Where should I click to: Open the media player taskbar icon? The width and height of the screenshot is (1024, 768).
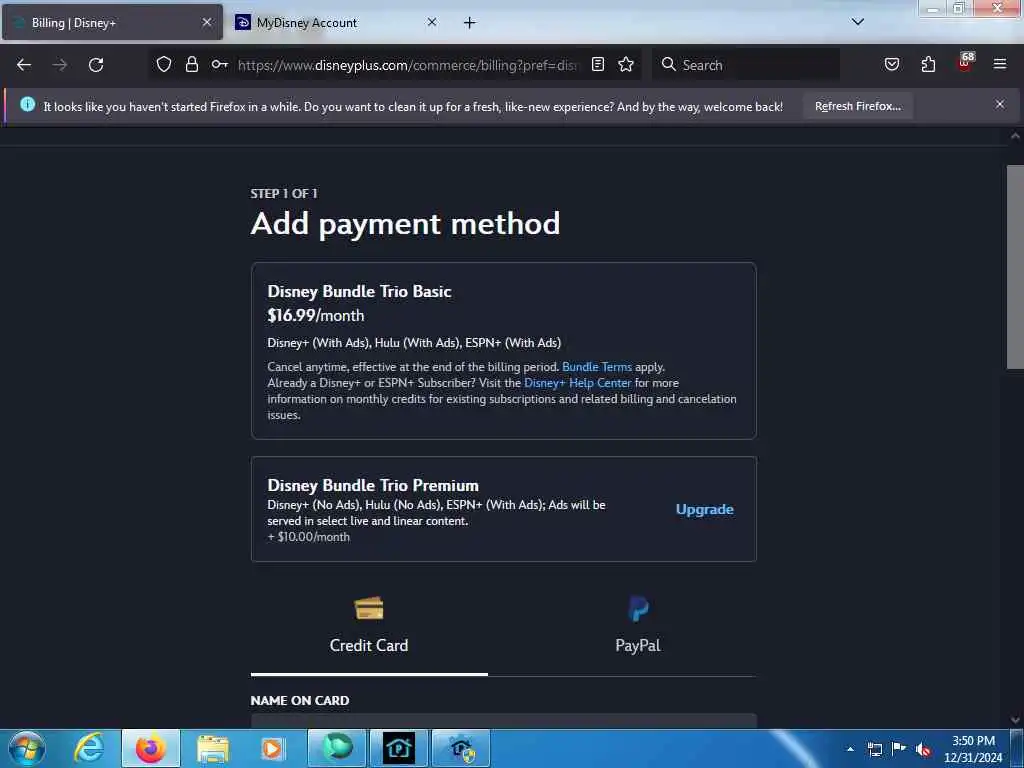(272, 749)
